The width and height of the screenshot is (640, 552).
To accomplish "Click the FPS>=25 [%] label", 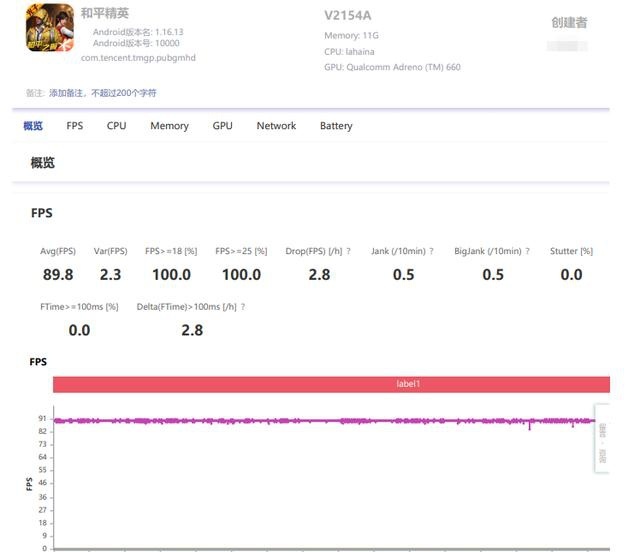I will 241,251.
